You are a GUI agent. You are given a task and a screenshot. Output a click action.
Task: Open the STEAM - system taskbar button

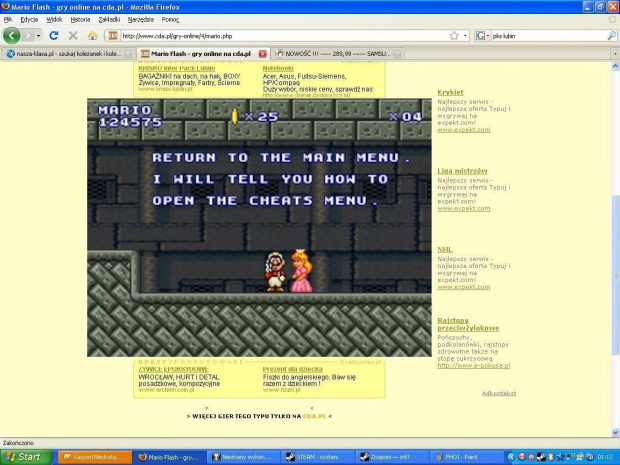point(317,457)
